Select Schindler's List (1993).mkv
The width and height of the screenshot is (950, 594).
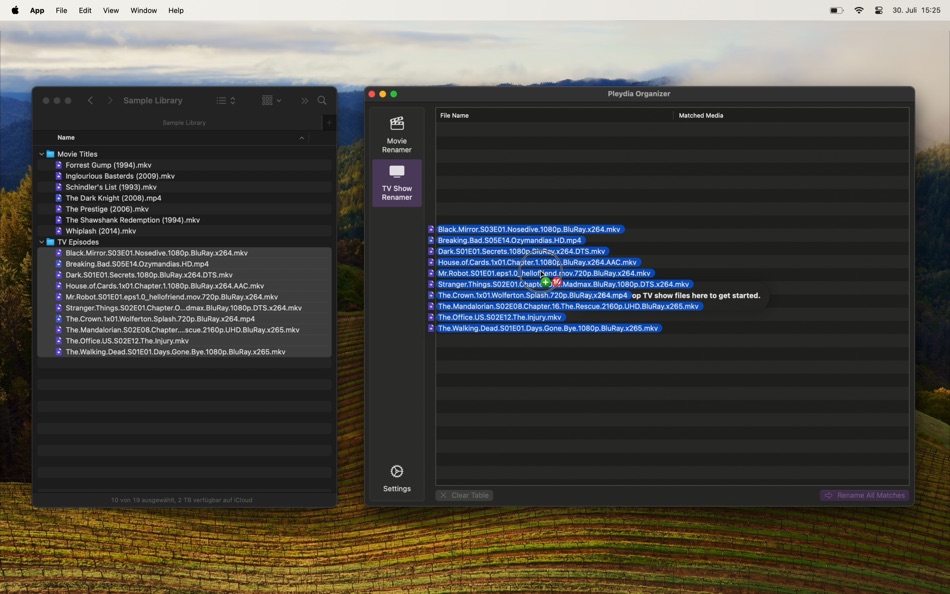pos(184,187)
